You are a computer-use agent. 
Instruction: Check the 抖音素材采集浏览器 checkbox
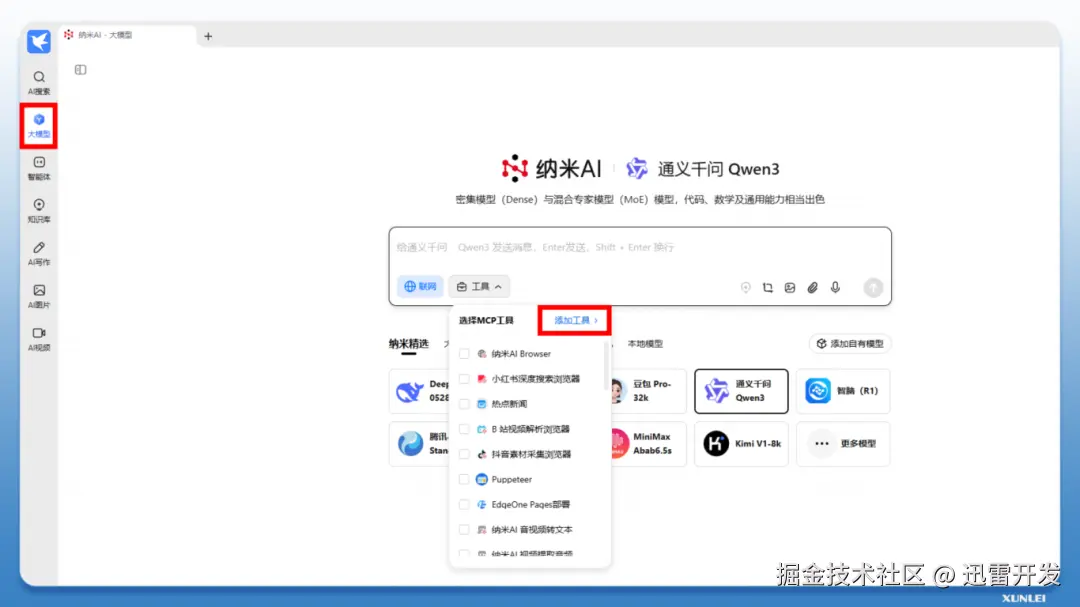point(464,454)
